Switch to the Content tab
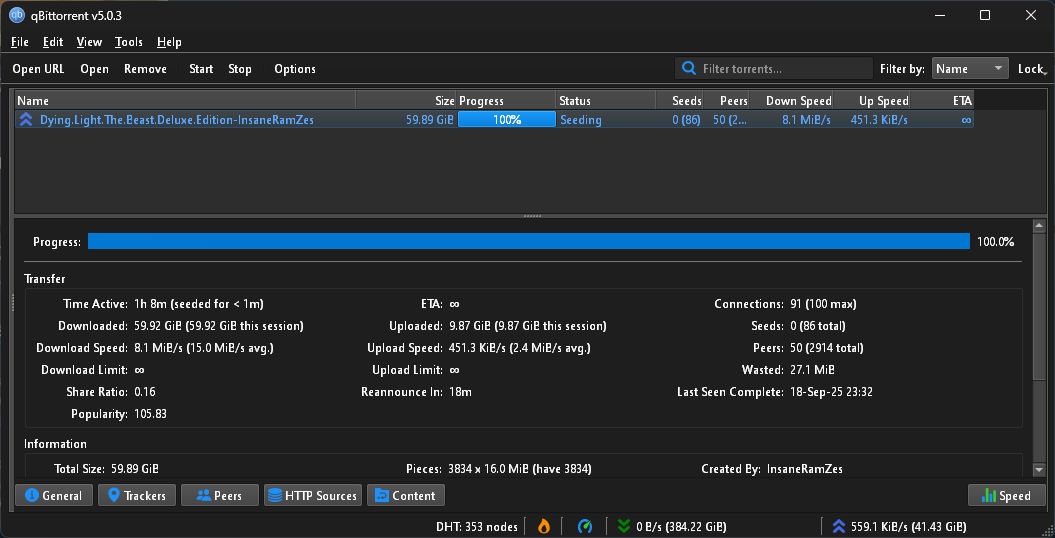 tap(406, 496)
